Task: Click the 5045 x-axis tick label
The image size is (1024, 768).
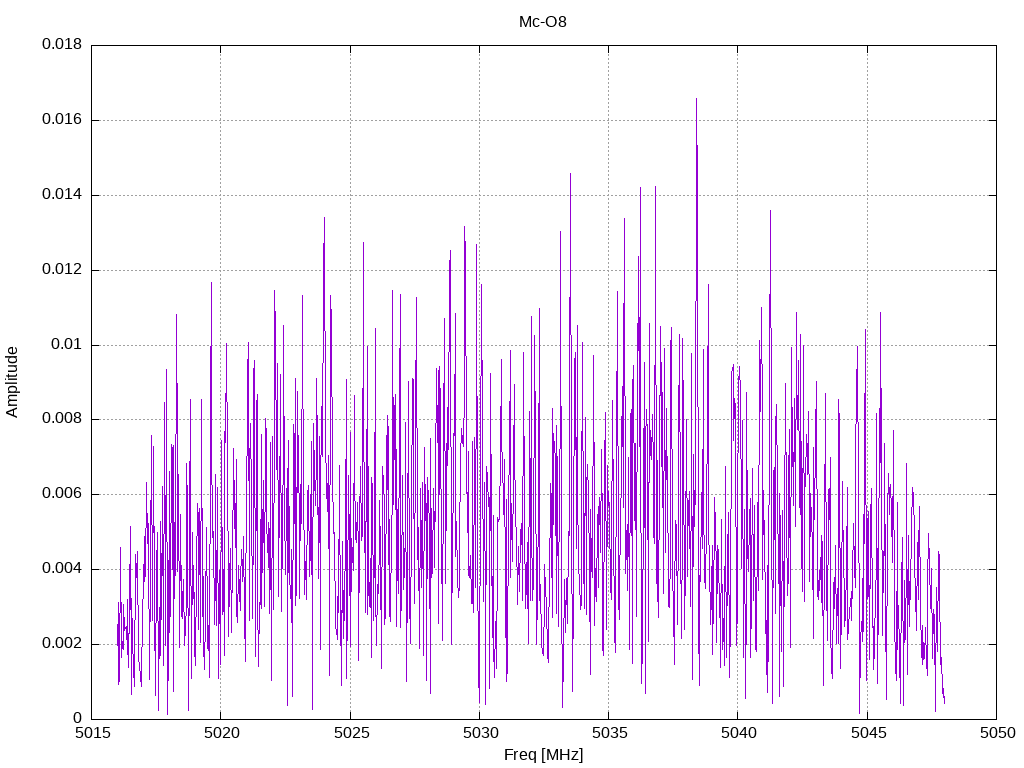Action: [868, 733]
